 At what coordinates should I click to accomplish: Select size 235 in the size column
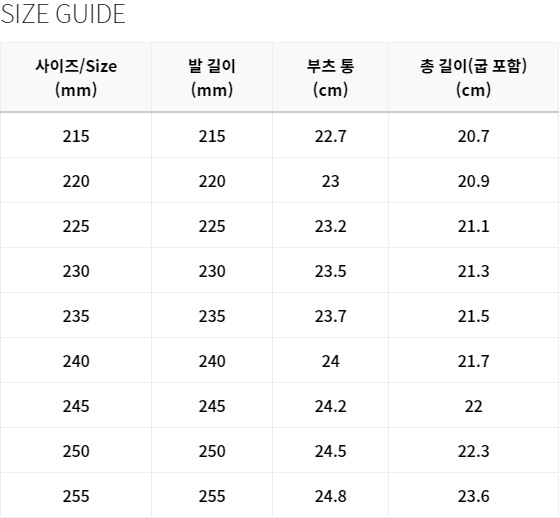(x=76, y=316)
